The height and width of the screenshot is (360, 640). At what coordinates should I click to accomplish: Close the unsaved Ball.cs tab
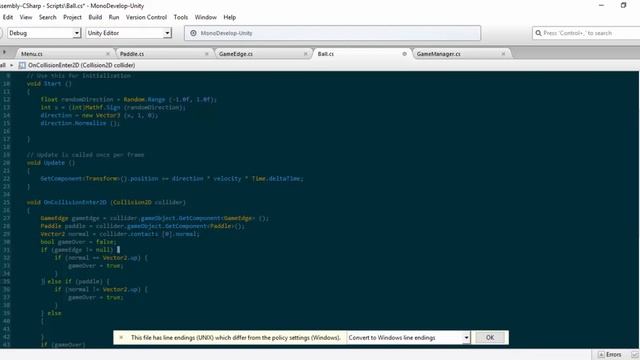404,54
